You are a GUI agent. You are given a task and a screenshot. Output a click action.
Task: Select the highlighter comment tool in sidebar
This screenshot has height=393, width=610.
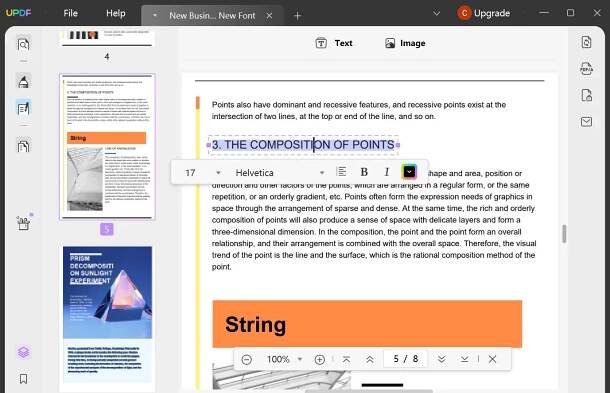click(x=23, y=81)
